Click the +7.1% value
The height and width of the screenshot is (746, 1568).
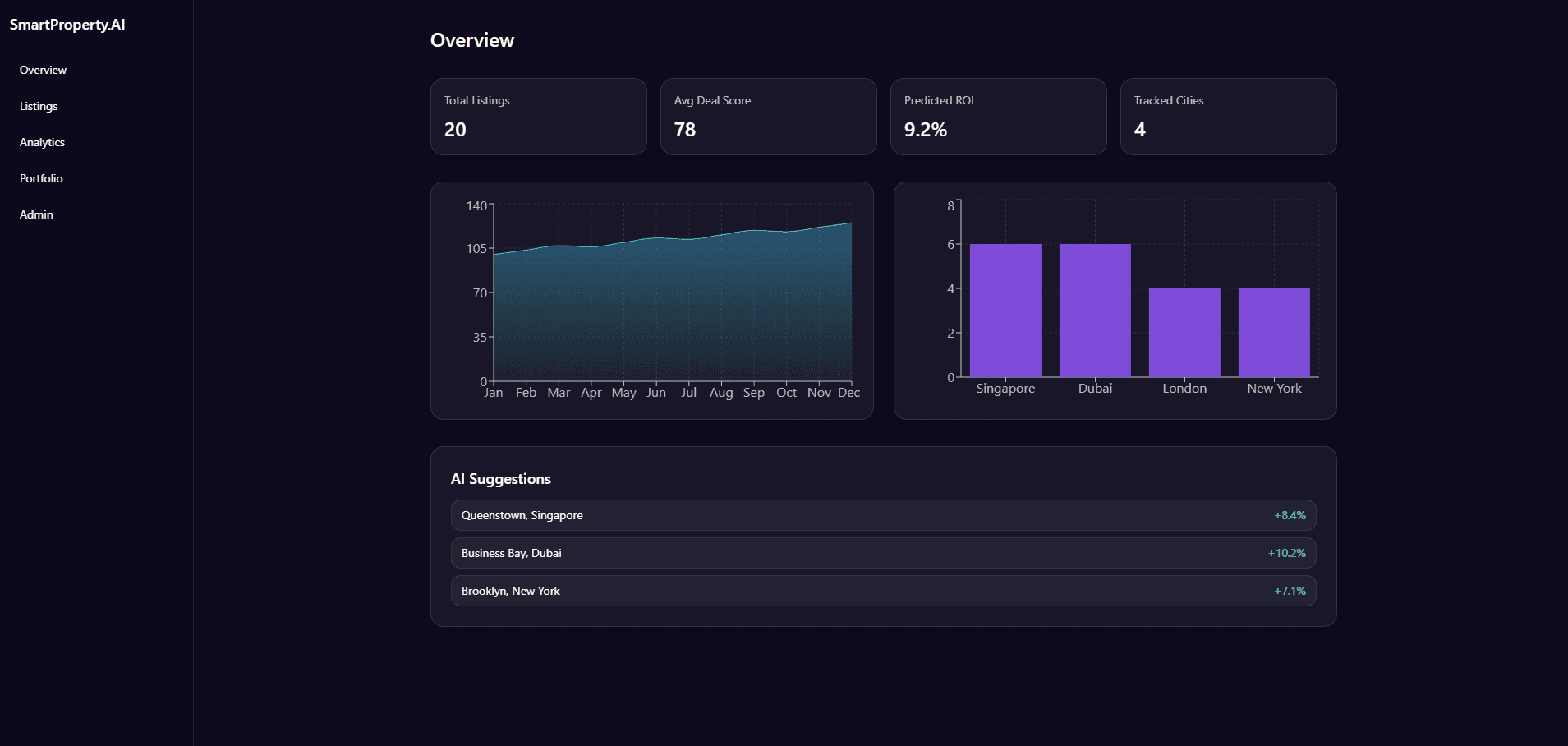(x=1290, y=591)
